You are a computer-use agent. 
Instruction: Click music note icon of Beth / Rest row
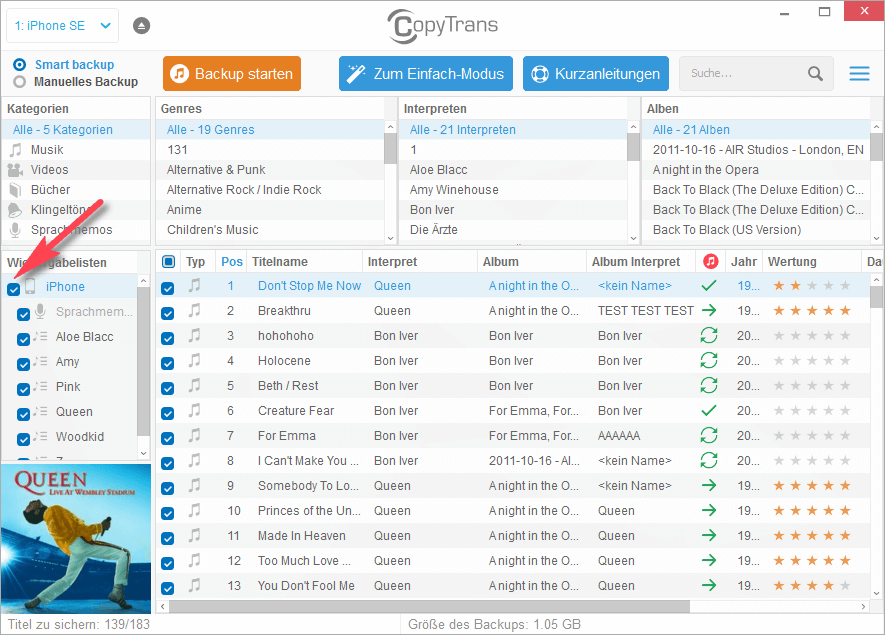pos(195,385)
